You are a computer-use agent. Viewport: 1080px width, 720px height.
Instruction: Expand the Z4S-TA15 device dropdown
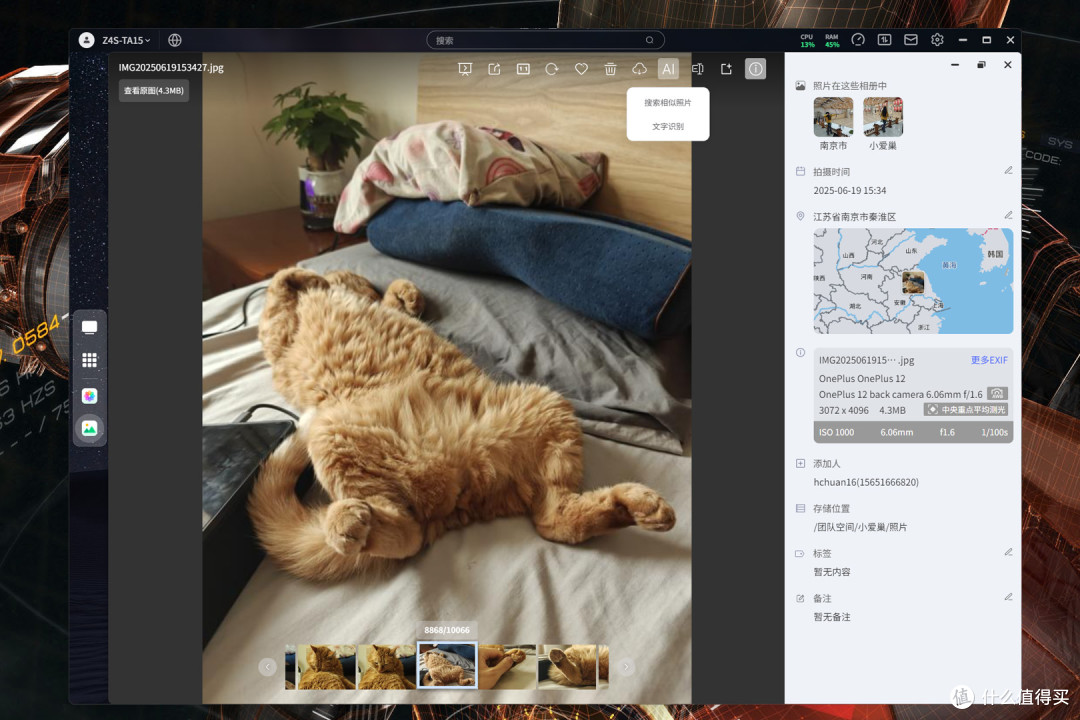[x=126, y=41]
